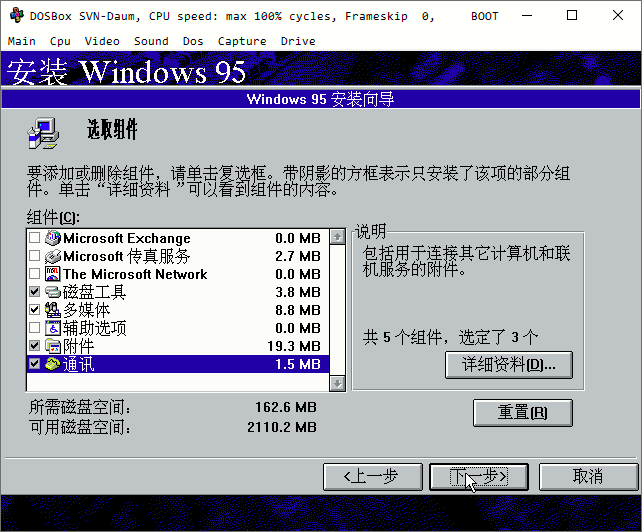Click the 2.7 MB size value

click(298, 256)
